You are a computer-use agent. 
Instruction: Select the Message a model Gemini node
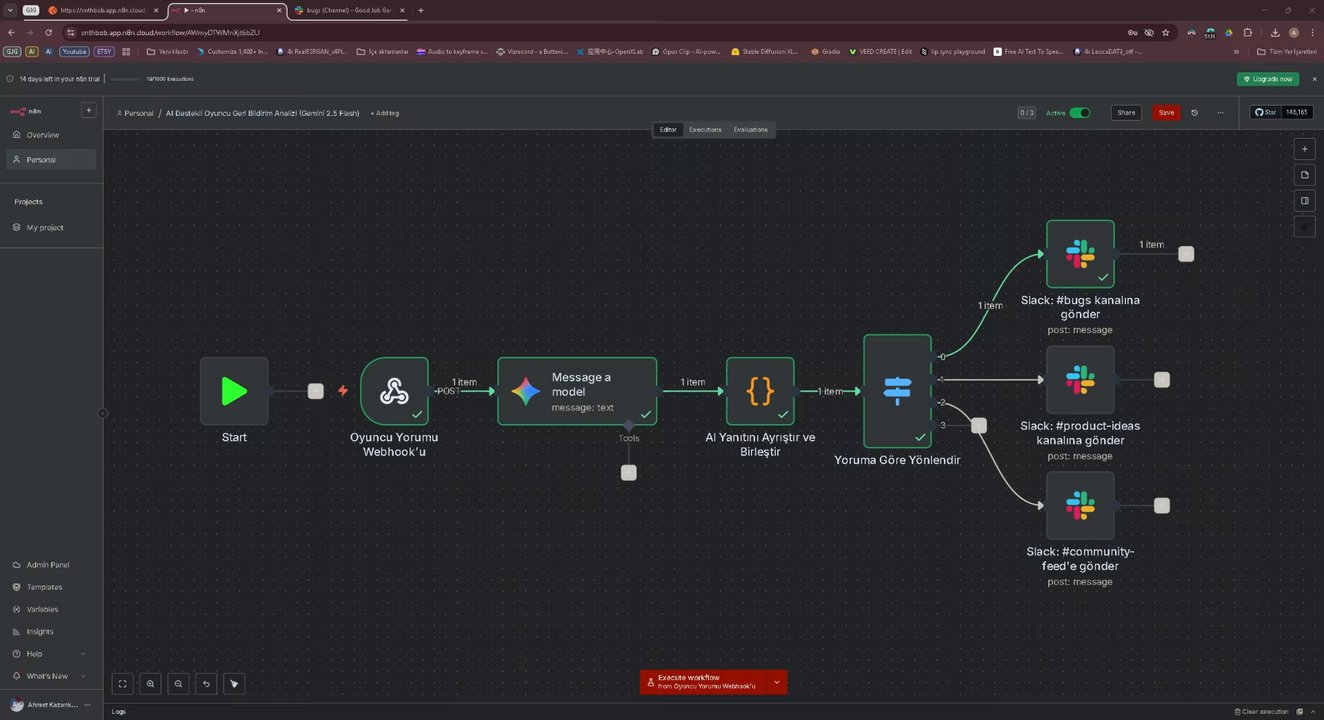point(577,391)
